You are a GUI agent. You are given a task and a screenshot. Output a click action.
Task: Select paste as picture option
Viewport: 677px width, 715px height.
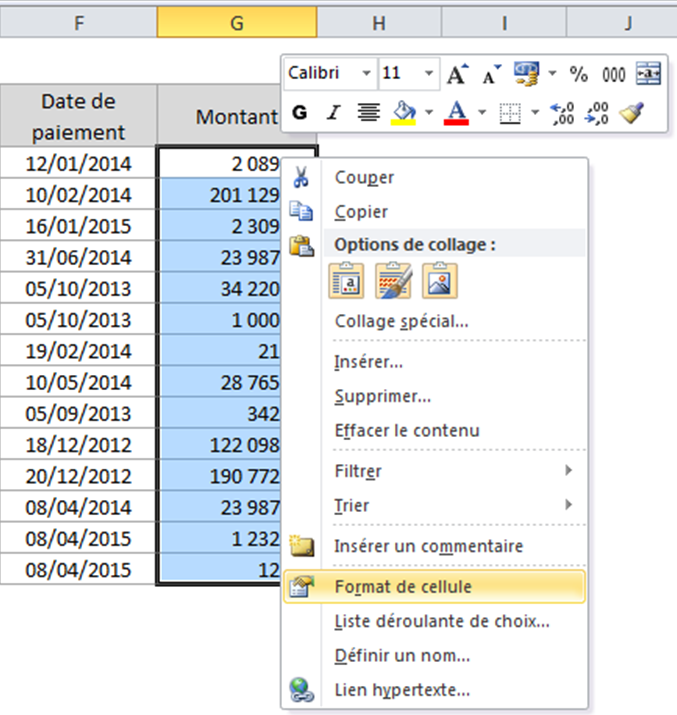coord(440,281)
